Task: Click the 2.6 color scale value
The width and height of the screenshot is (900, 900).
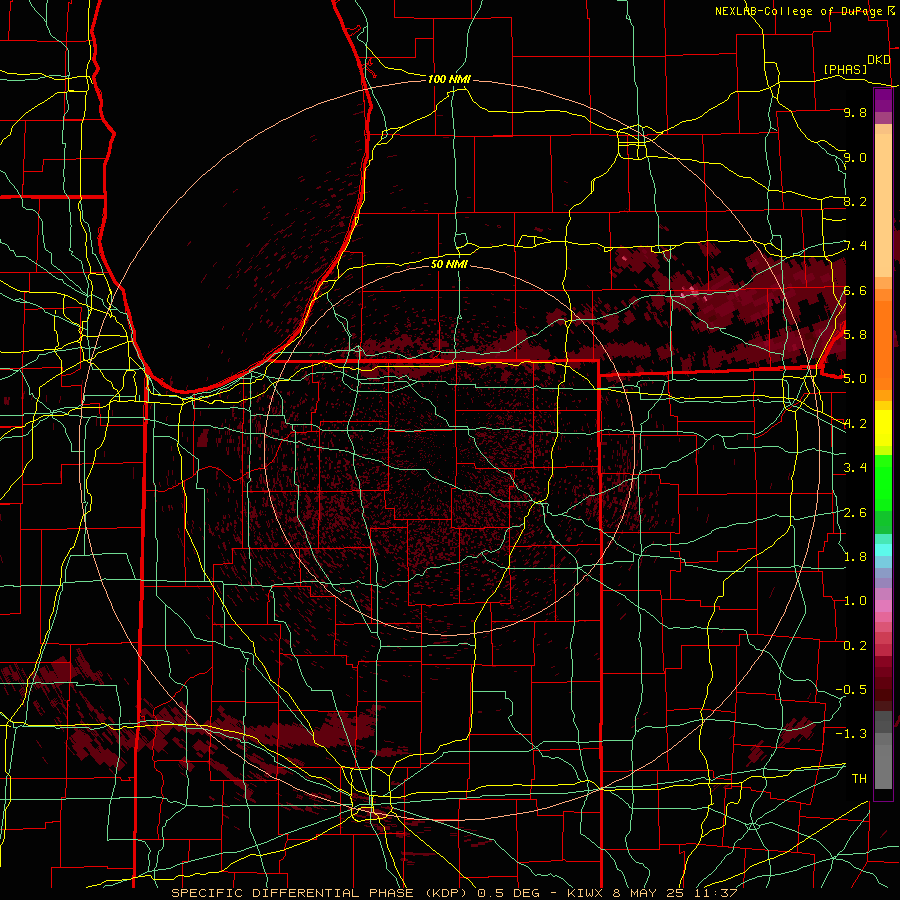Action: click(x=855, y=512)
